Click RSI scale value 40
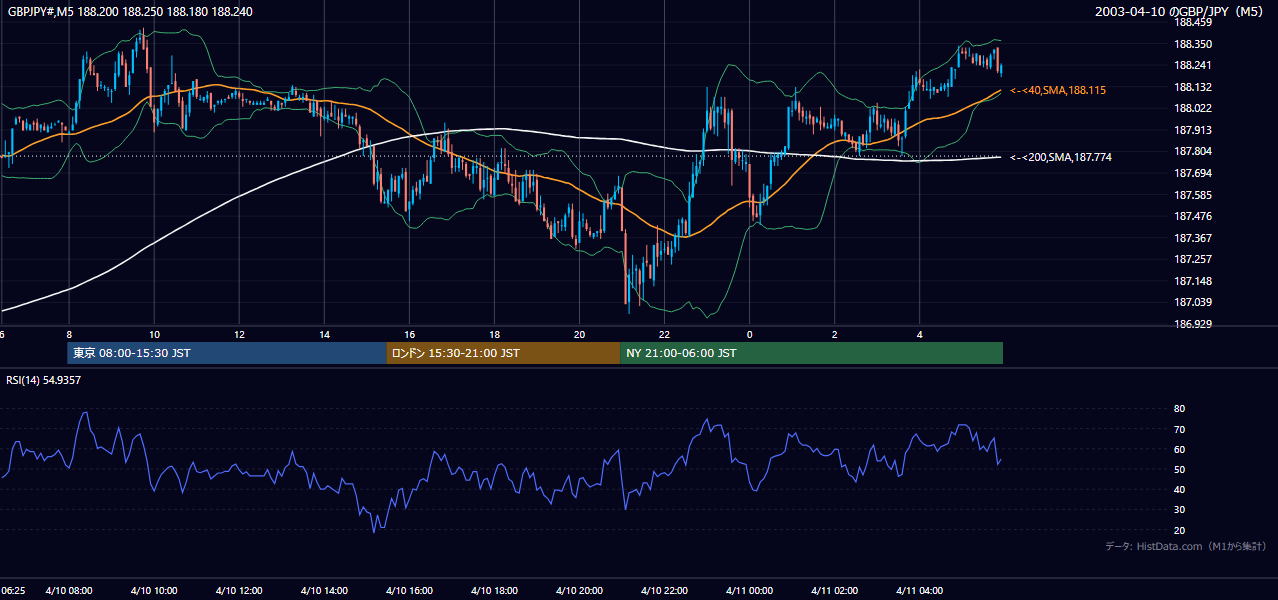This screenshot has width=1278, height=600. coord(1179,489)
